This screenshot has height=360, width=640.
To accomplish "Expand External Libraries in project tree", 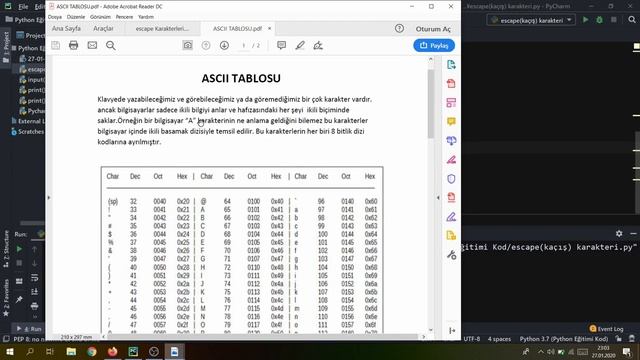I will coord(13,121).
